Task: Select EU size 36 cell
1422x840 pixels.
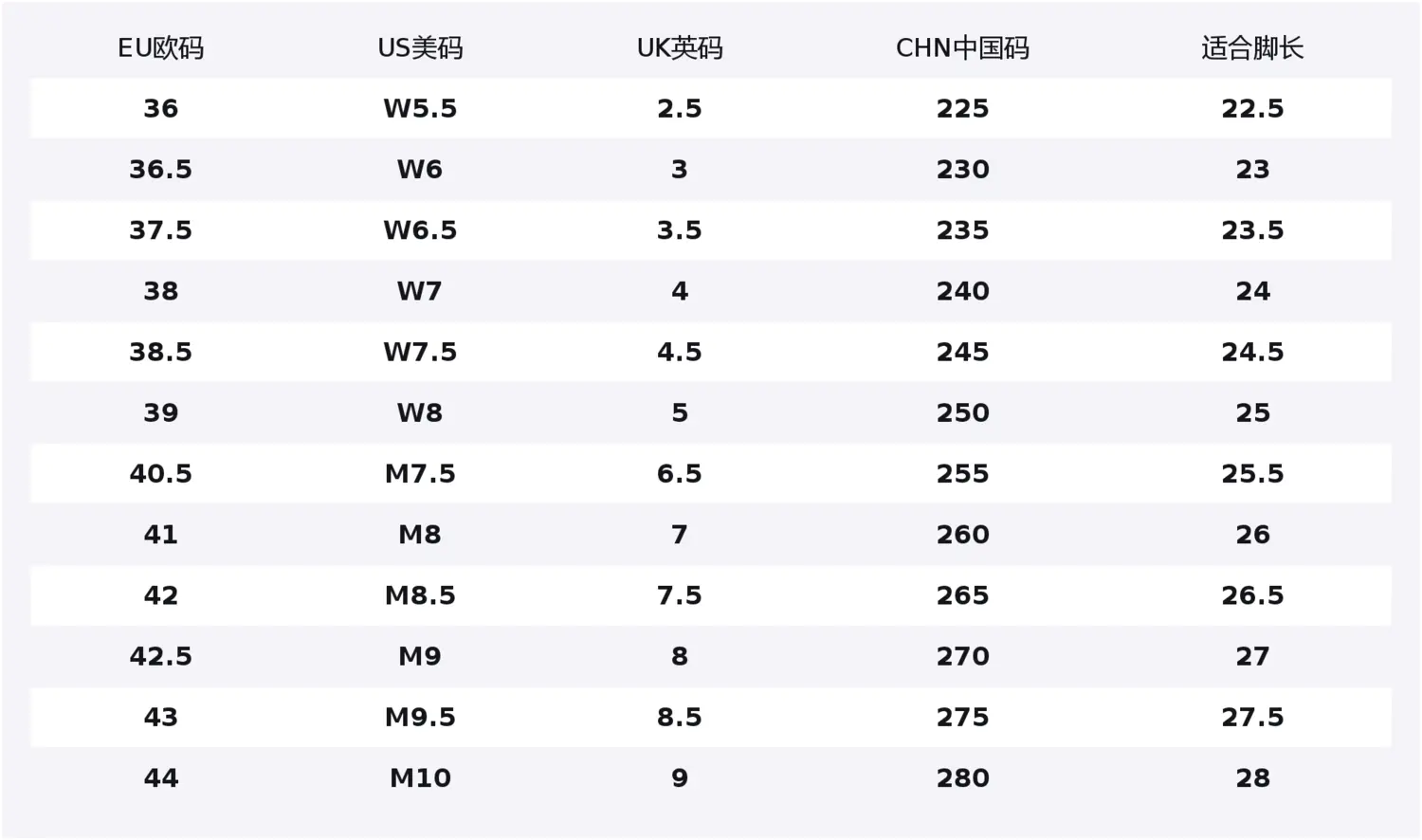Action: point(160,109)
